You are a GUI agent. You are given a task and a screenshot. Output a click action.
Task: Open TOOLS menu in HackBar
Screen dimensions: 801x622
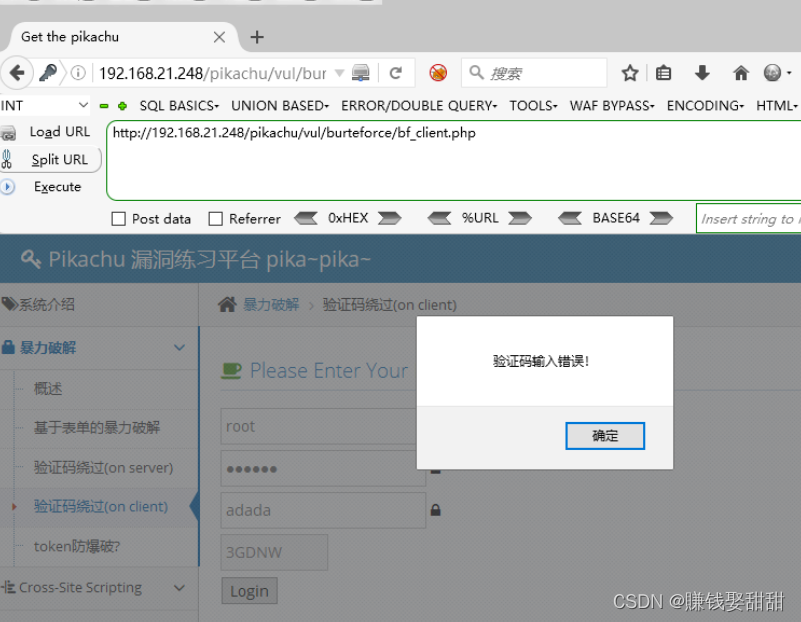[x=533, y=106]
